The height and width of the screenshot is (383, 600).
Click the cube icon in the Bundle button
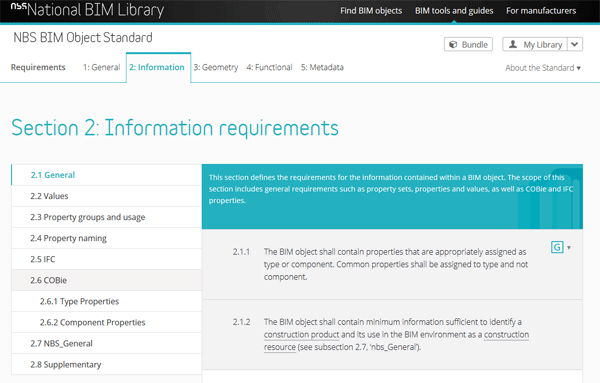pyautogui.click(x=453, y=44)
